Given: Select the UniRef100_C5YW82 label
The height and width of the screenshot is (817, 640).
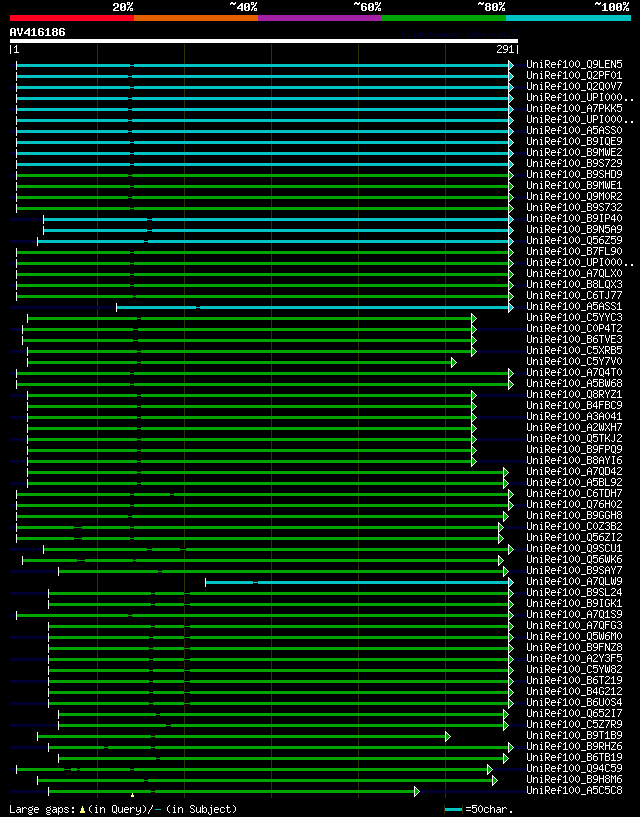Looking at the screenshot, I should 574,670.
